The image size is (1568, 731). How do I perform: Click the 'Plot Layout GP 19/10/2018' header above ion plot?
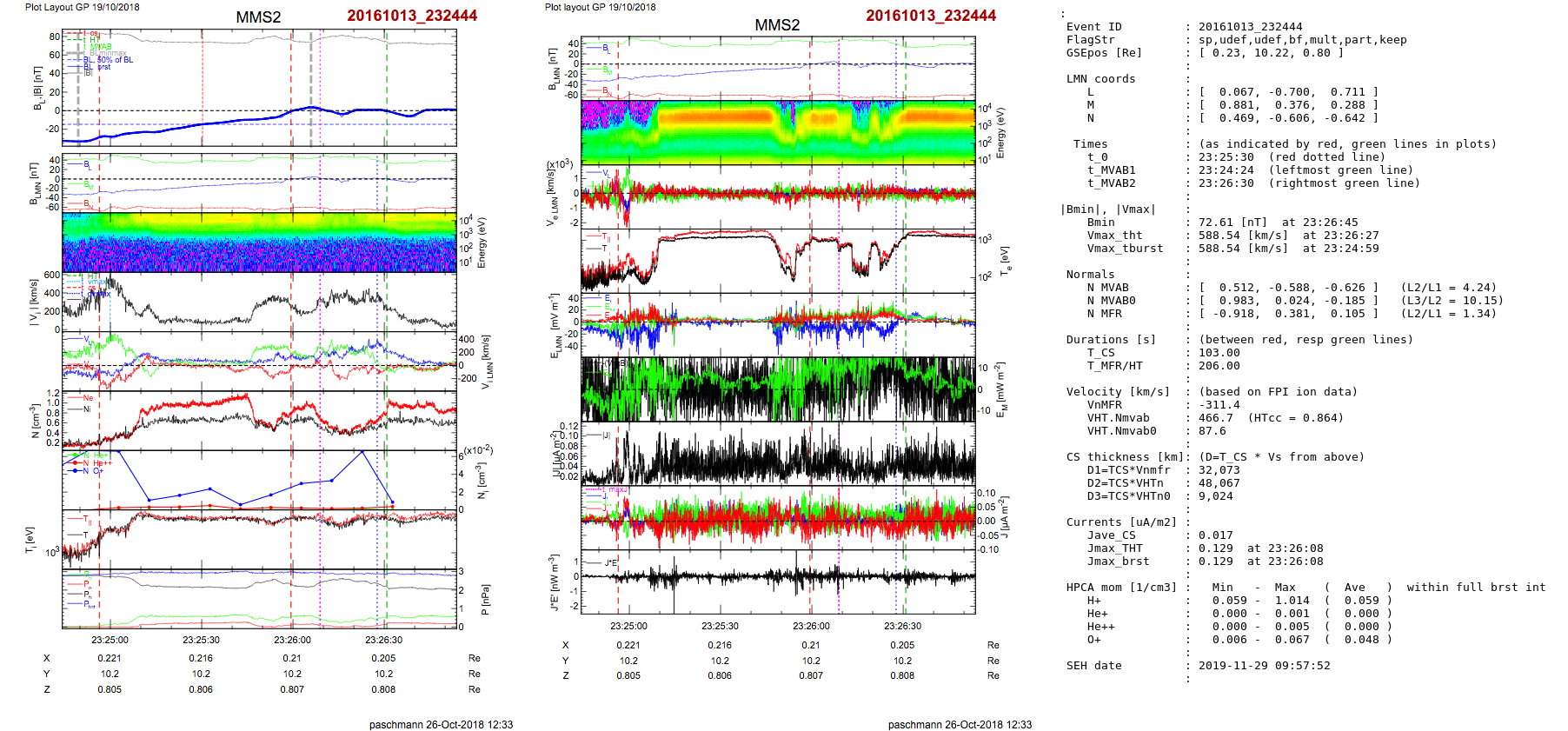click(82, 7)
